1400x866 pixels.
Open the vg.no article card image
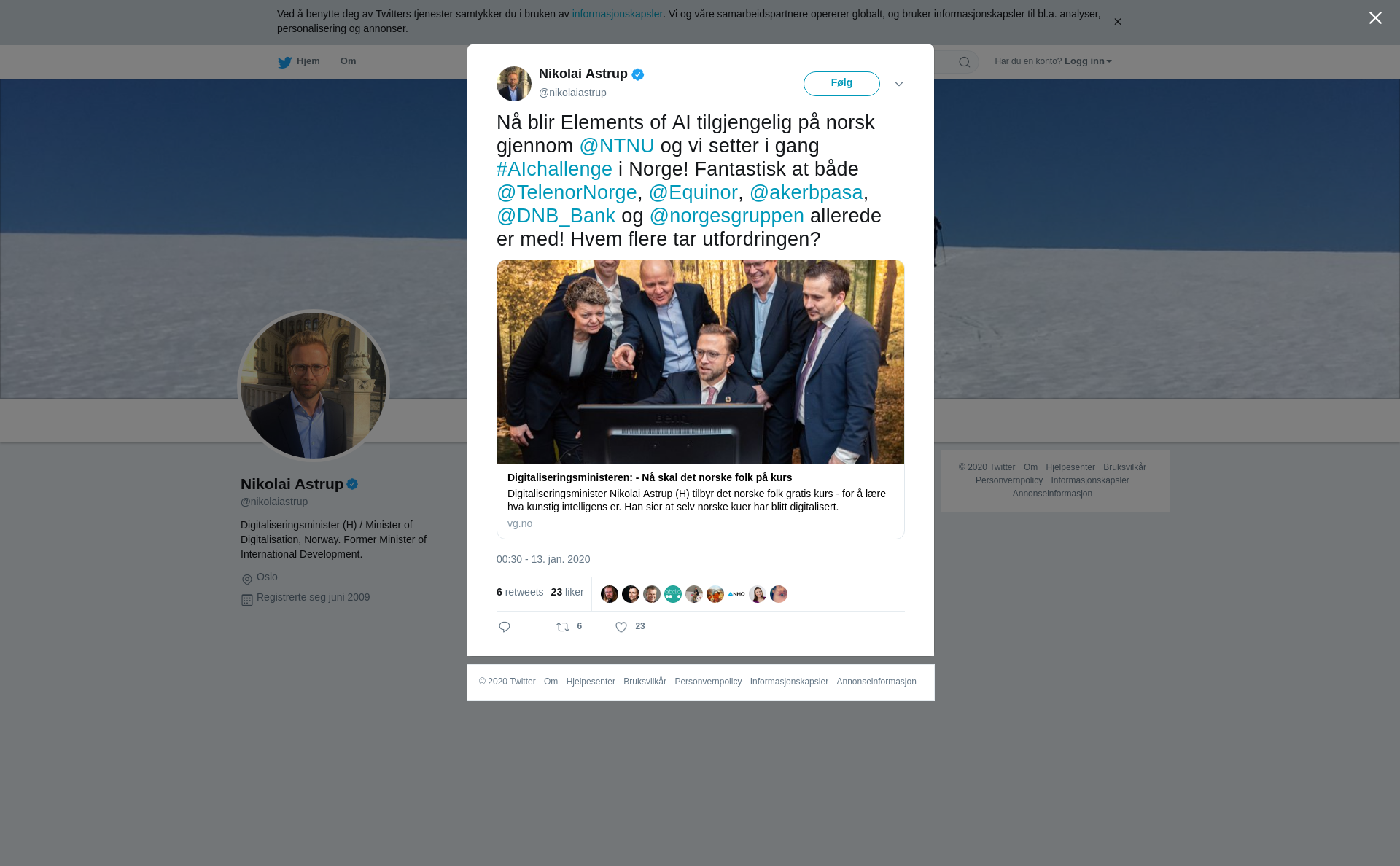[x=701, y=362]
